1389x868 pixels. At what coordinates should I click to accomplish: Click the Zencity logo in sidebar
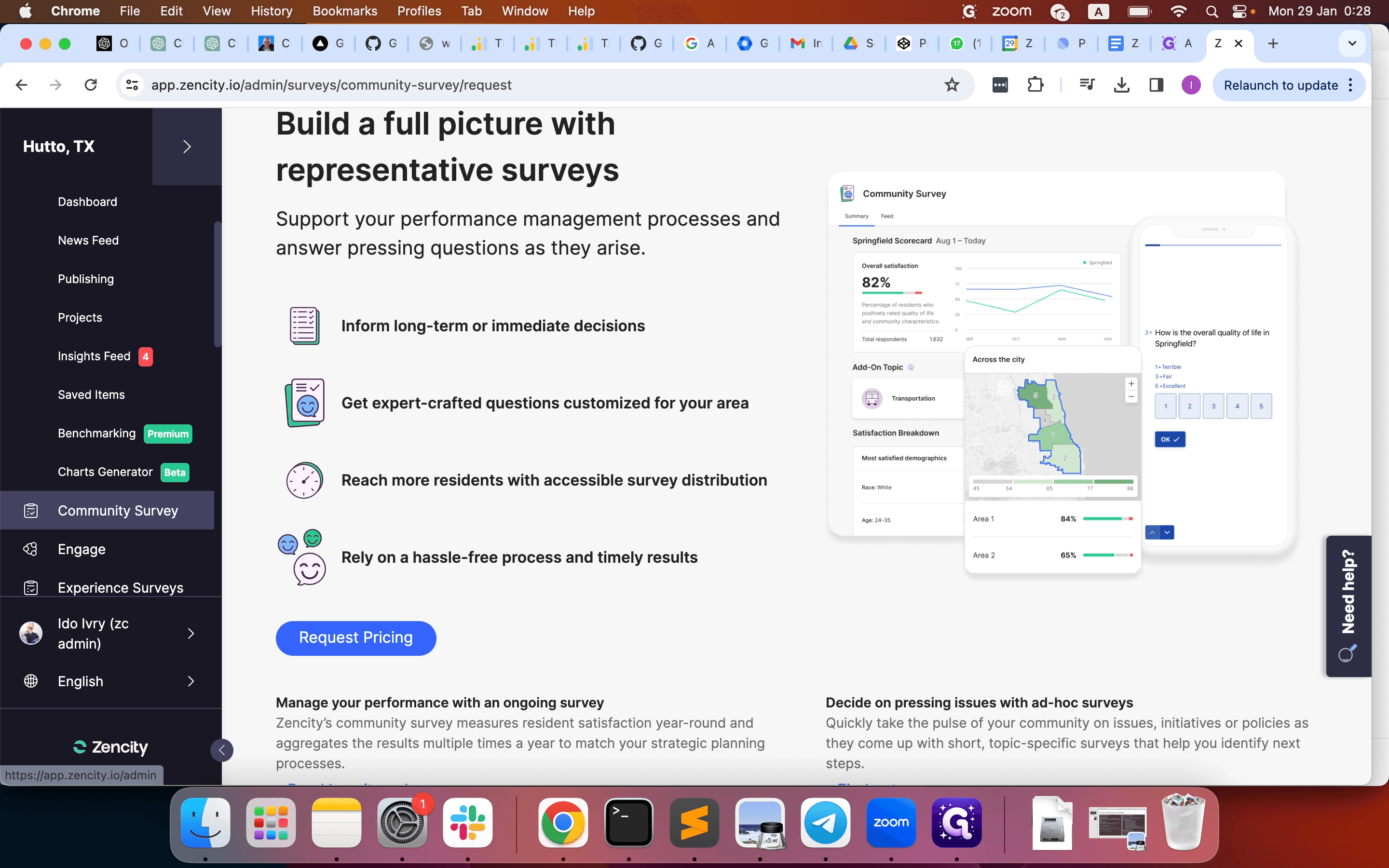coord(111,747)
